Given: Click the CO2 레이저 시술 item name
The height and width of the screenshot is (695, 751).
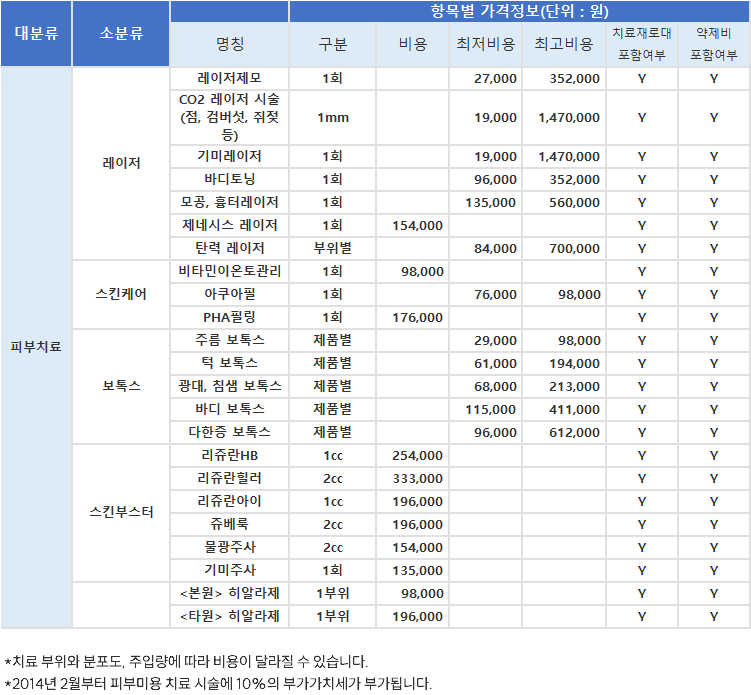Looking at the screenshot, I should pyautogui.click(x=230, y=117).
